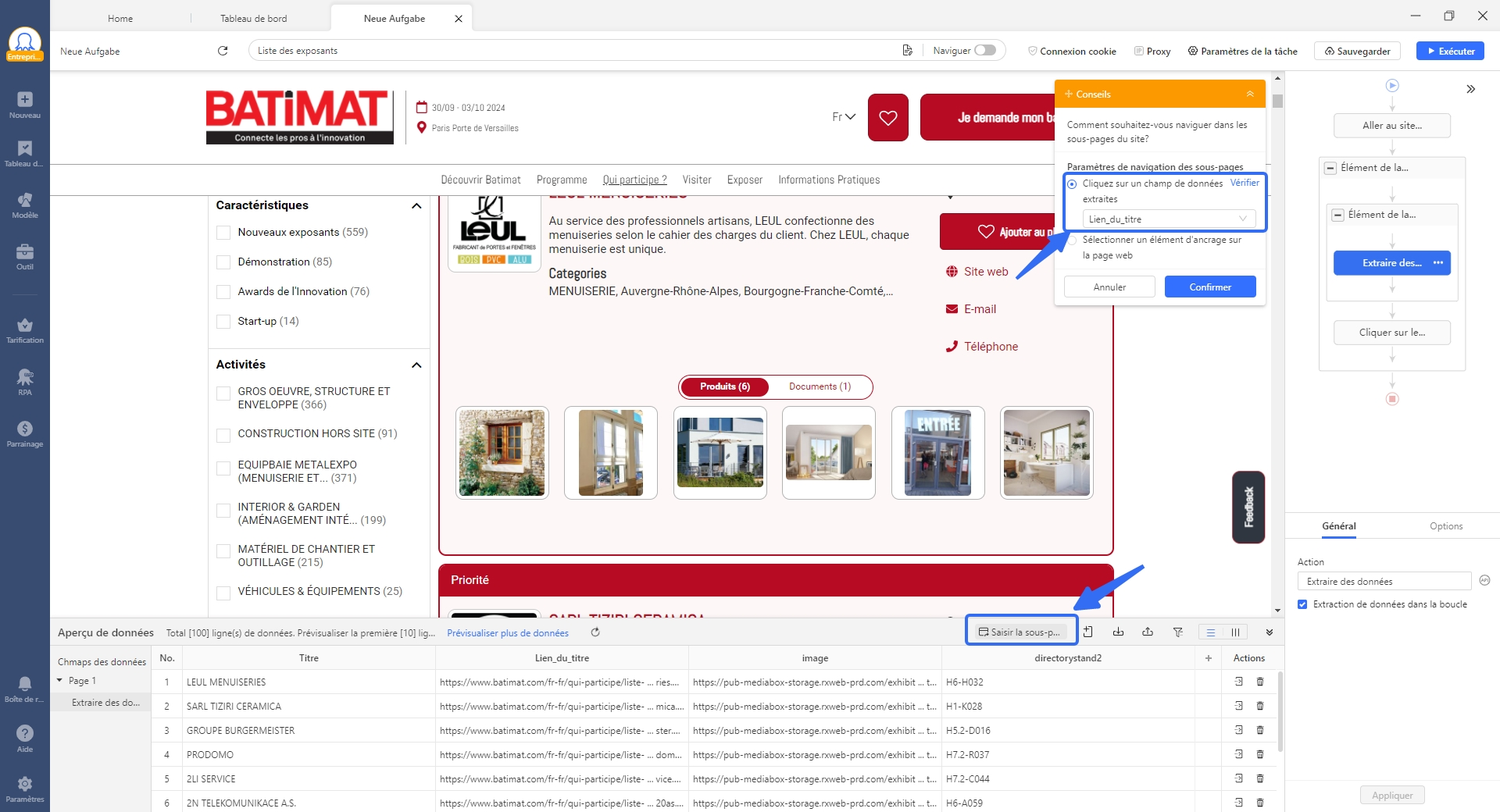Open the Parrainage sidebar icon
The height and width of the screenshot is (812, 1500).
(x=25, y=434)
